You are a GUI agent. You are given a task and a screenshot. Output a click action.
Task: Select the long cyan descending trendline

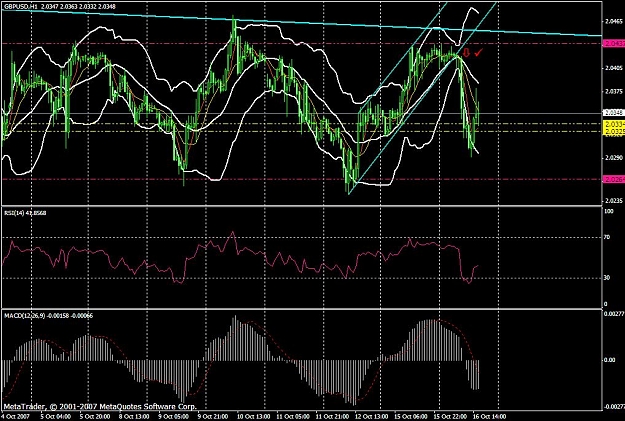tap(302, 22)
